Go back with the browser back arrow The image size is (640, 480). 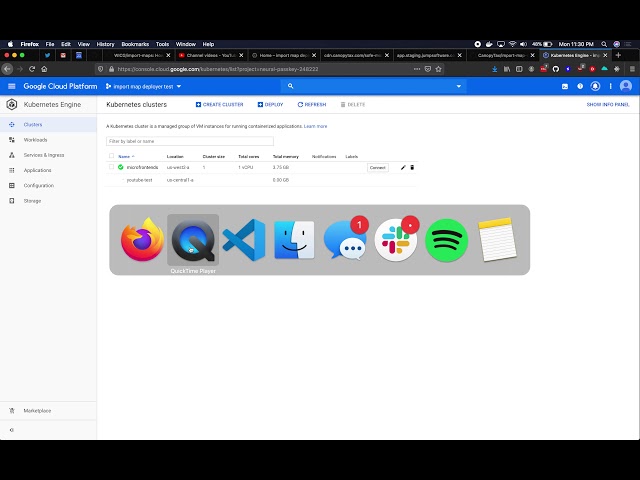tap(7, 69)
